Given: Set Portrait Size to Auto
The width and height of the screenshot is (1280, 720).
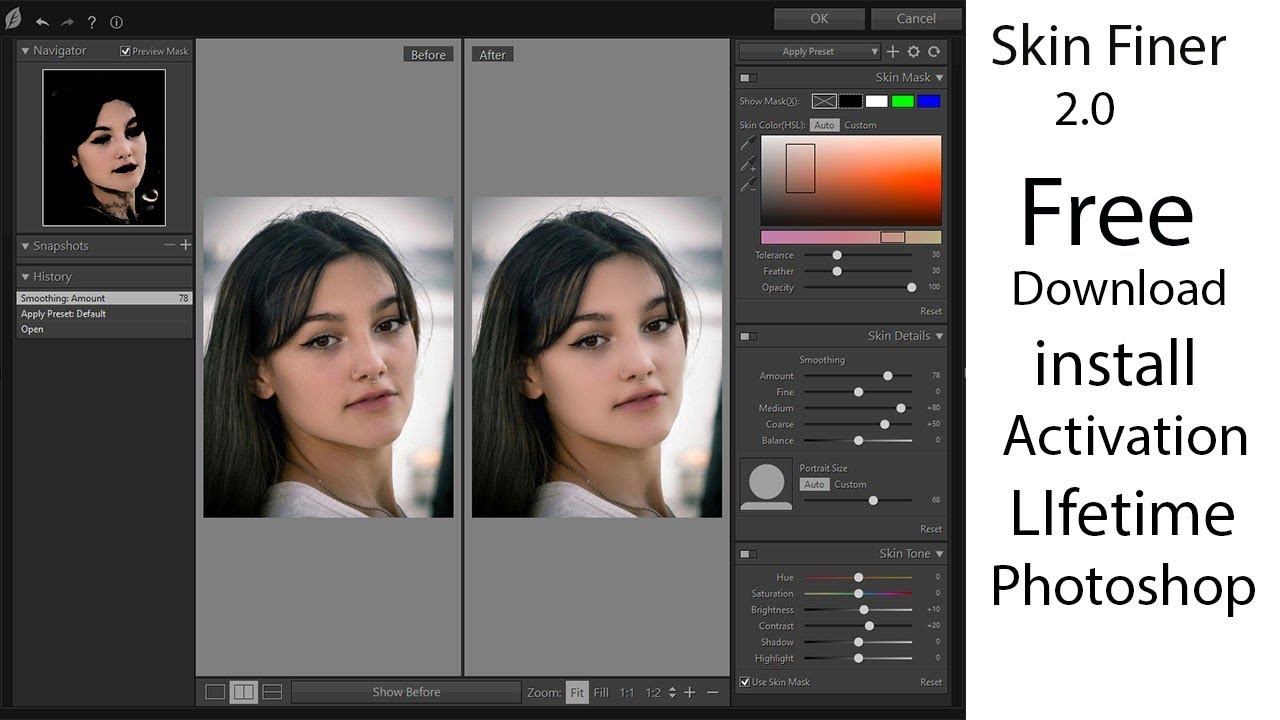Looking at the screenshot, I should [x=815, y=484].
